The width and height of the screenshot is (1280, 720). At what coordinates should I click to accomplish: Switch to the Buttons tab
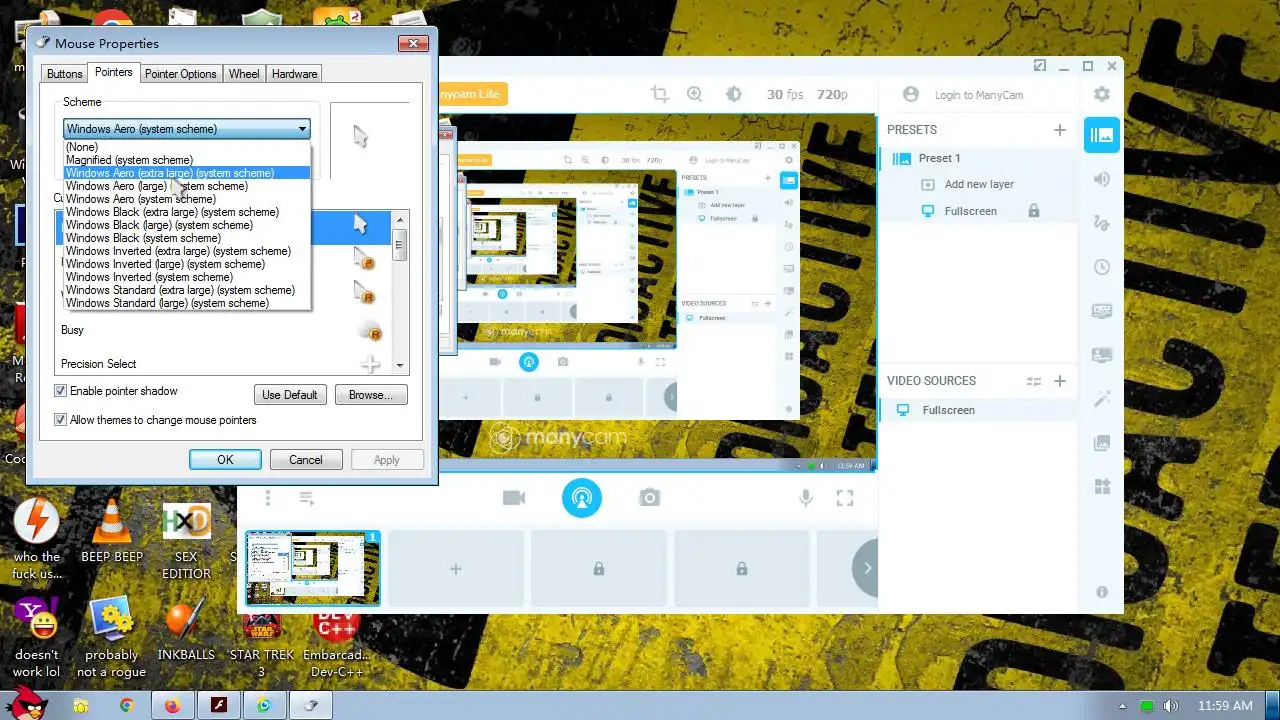click(65, 74)
